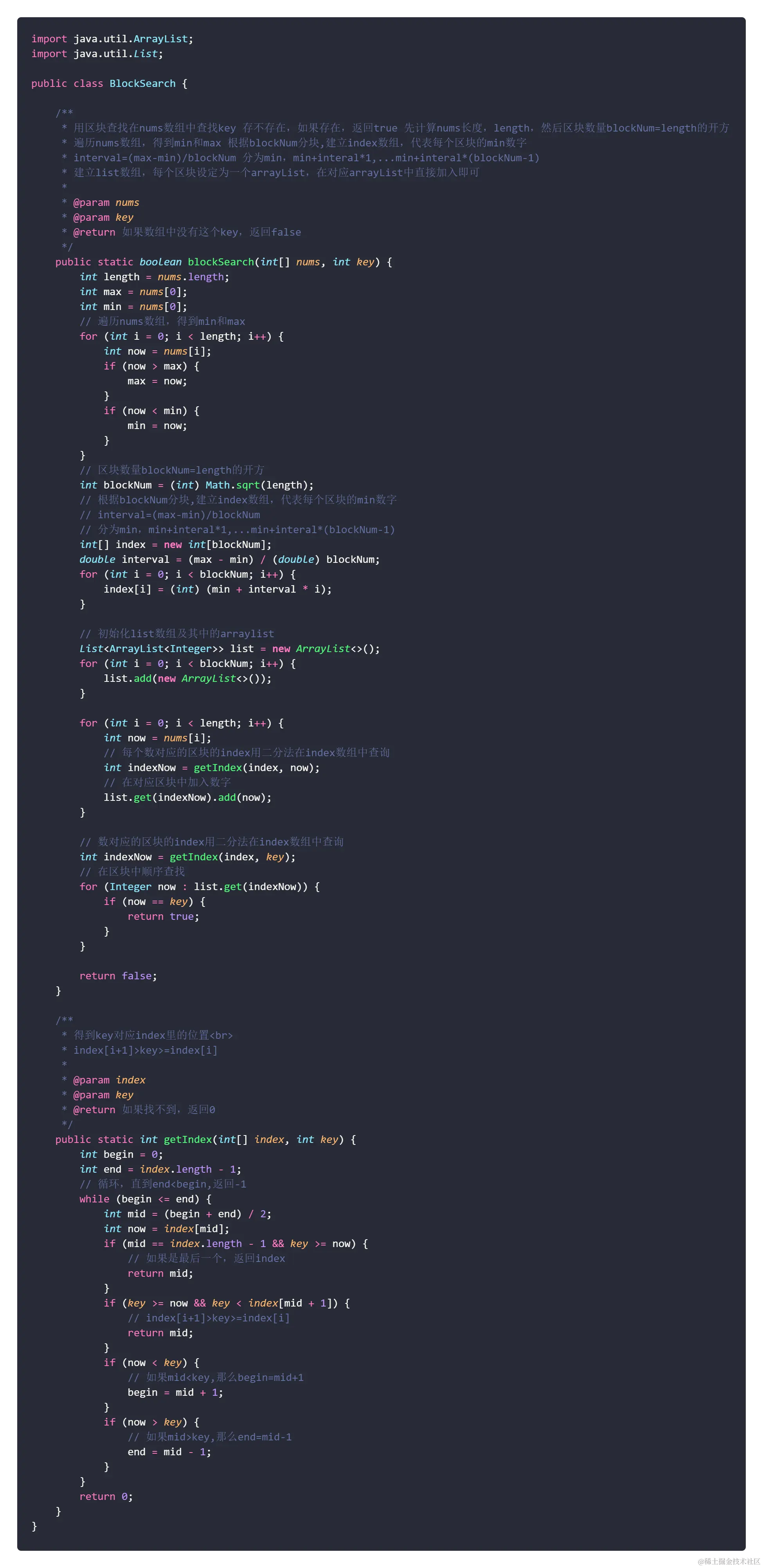Viewport: 763px width, 1568px height.
Task: Click ArrayList in the first import line
Action: click(x=161, y=39)
